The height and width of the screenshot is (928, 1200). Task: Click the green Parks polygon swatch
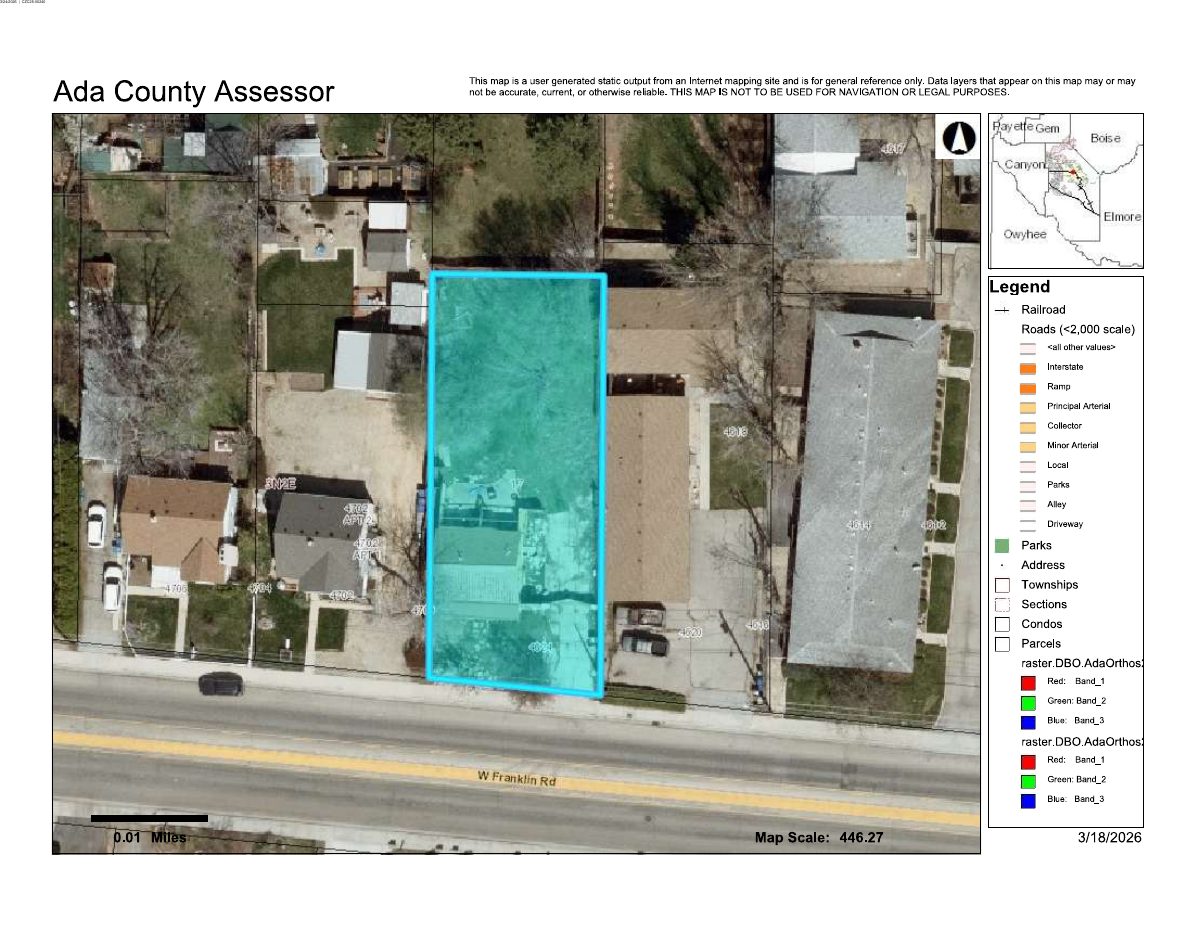[1002, 546]
